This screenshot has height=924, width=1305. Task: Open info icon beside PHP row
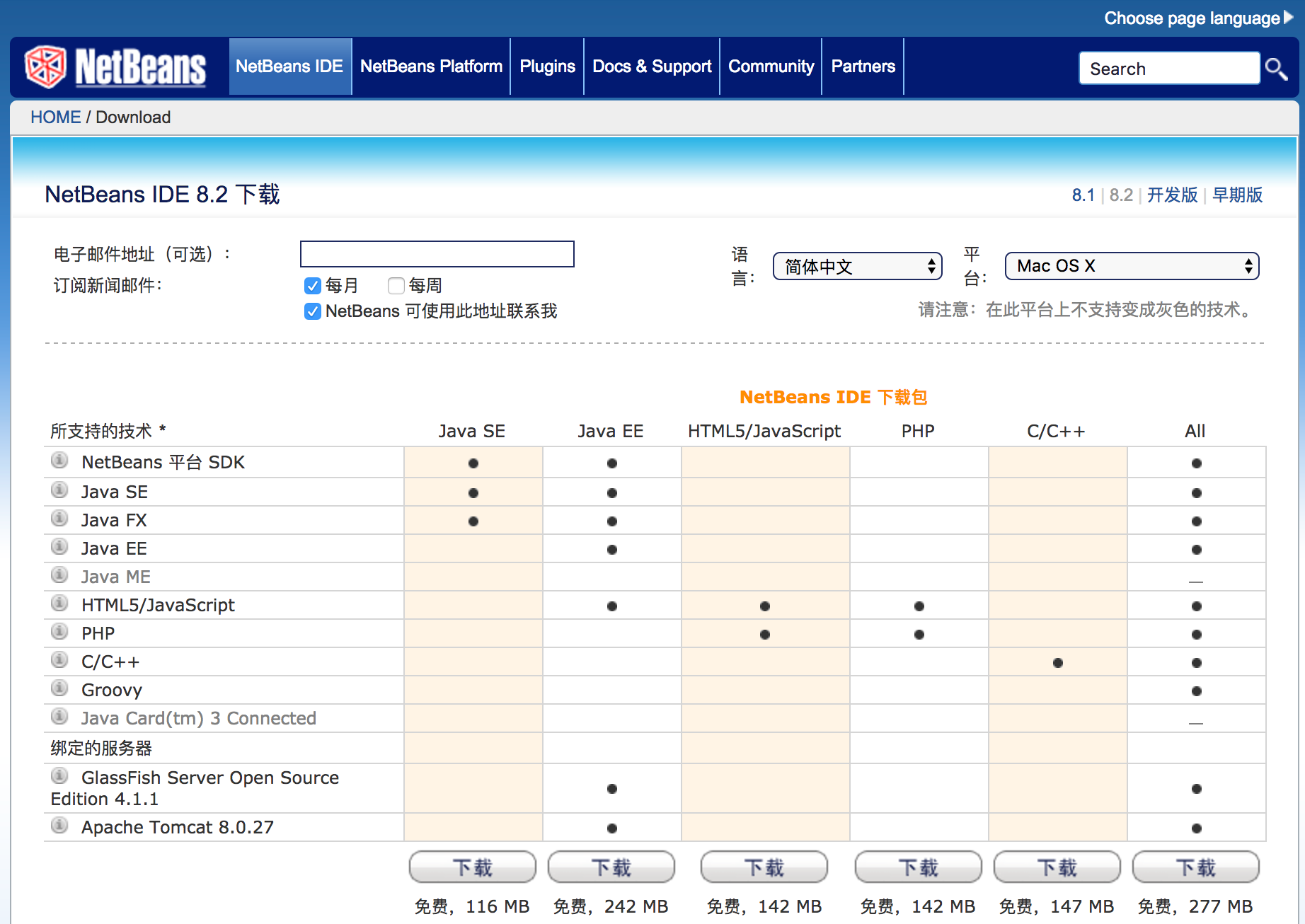(x=60, y=632)
